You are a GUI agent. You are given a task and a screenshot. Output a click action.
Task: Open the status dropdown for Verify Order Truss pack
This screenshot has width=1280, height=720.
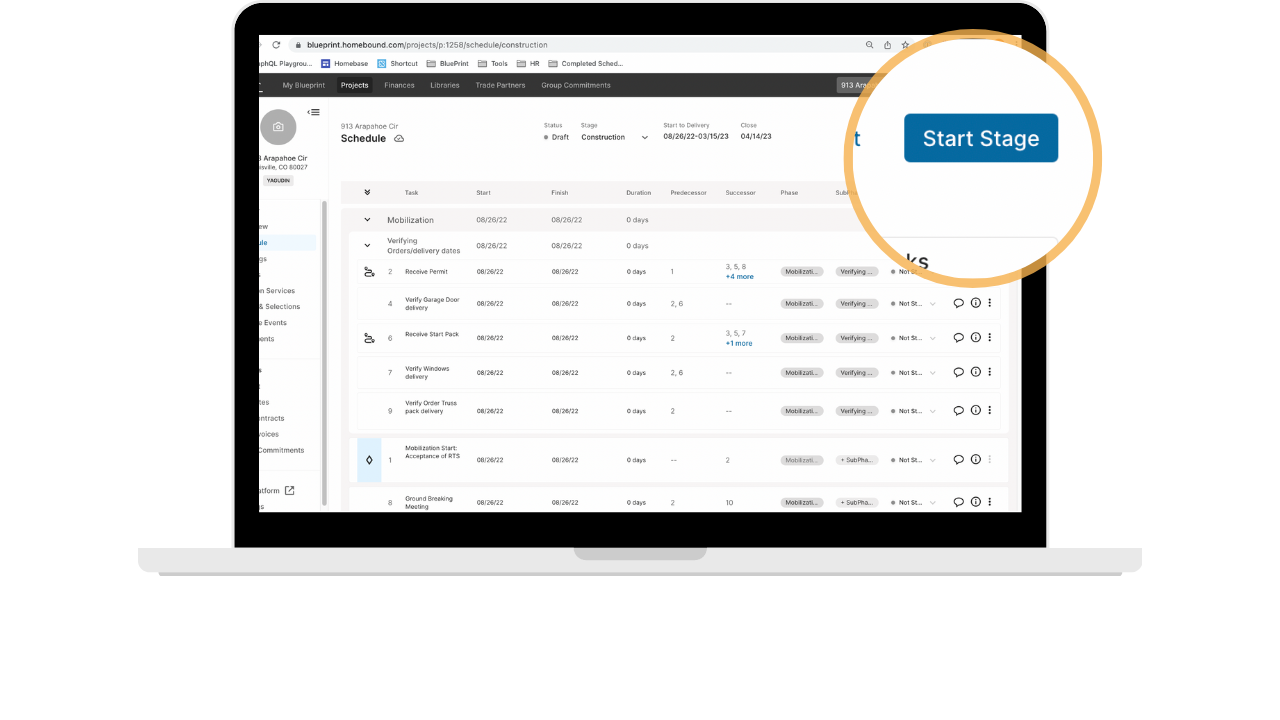pos(913,411)
